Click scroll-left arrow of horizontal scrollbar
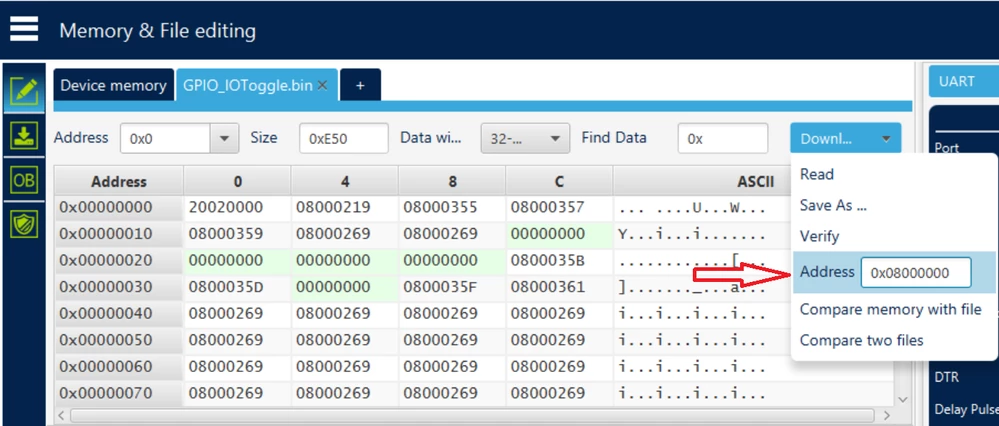The height and width of the screenshot is (426, 999). (x=62, y=416)
